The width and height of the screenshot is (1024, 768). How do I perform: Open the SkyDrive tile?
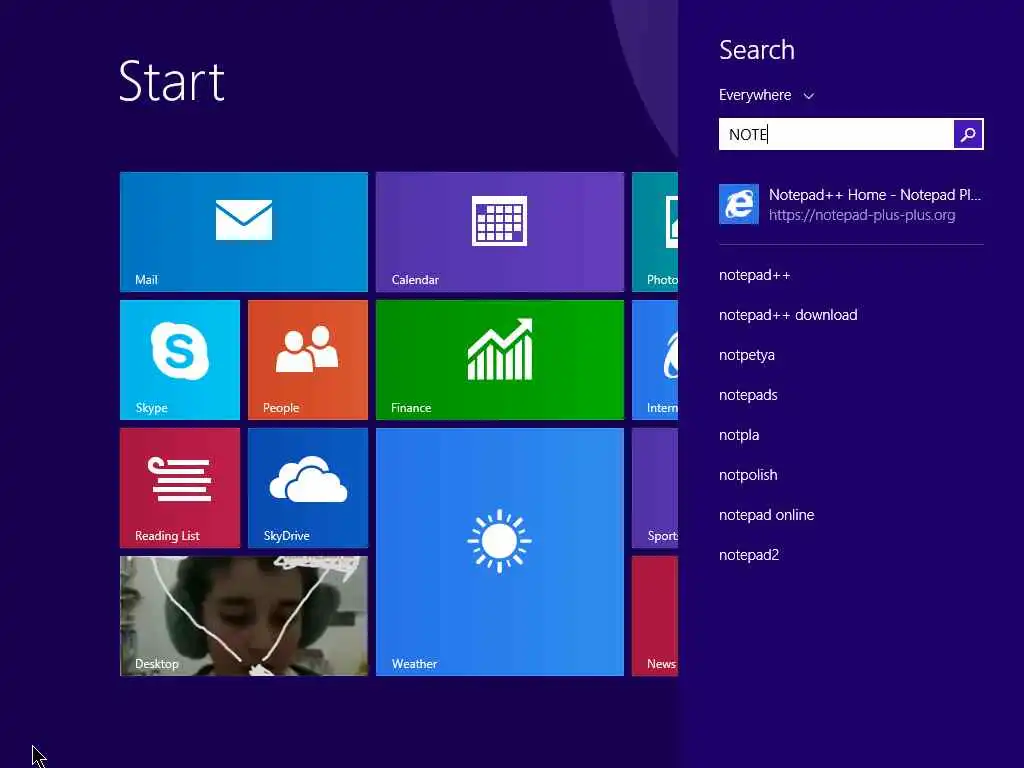(308, 488)
